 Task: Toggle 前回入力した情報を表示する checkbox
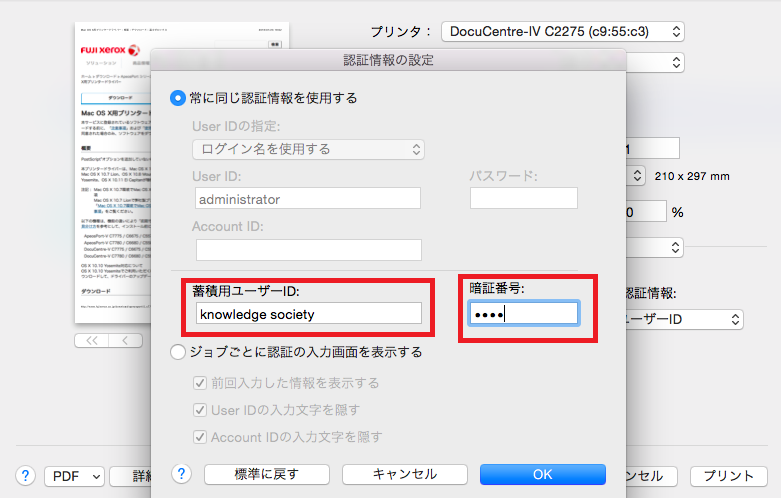tap(200, 383)
